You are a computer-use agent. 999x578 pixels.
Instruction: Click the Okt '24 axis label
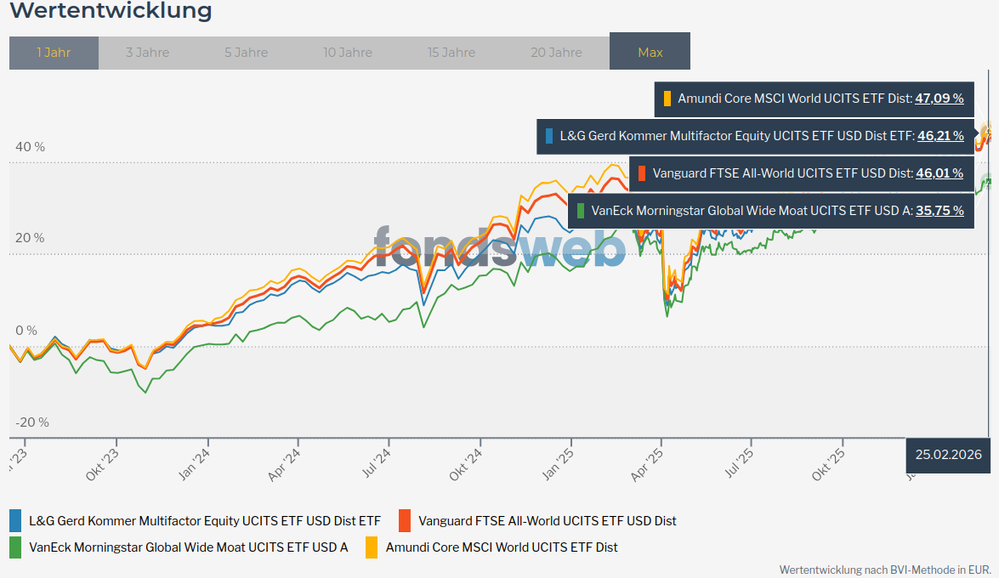click(x=466, y=464)
